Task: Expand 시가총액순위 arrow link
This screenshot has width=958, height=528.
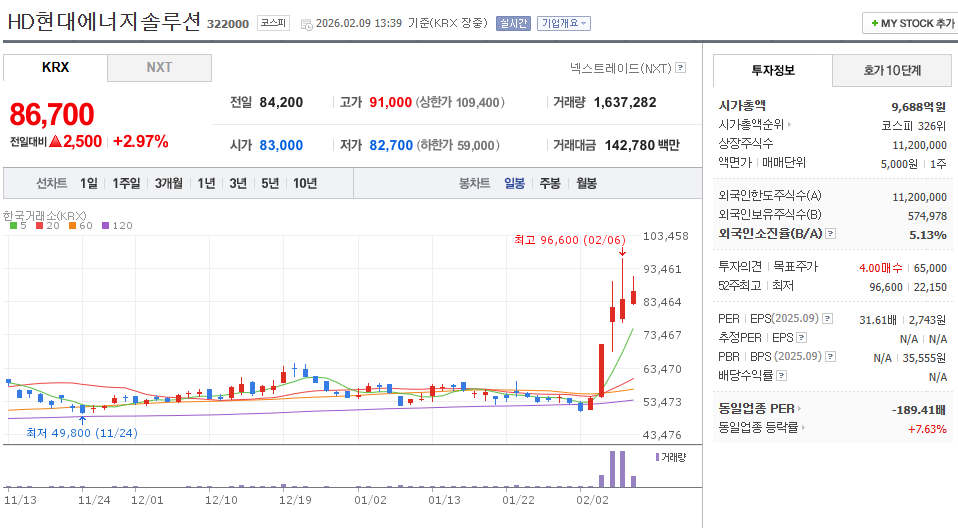Action: pos(789,124)
